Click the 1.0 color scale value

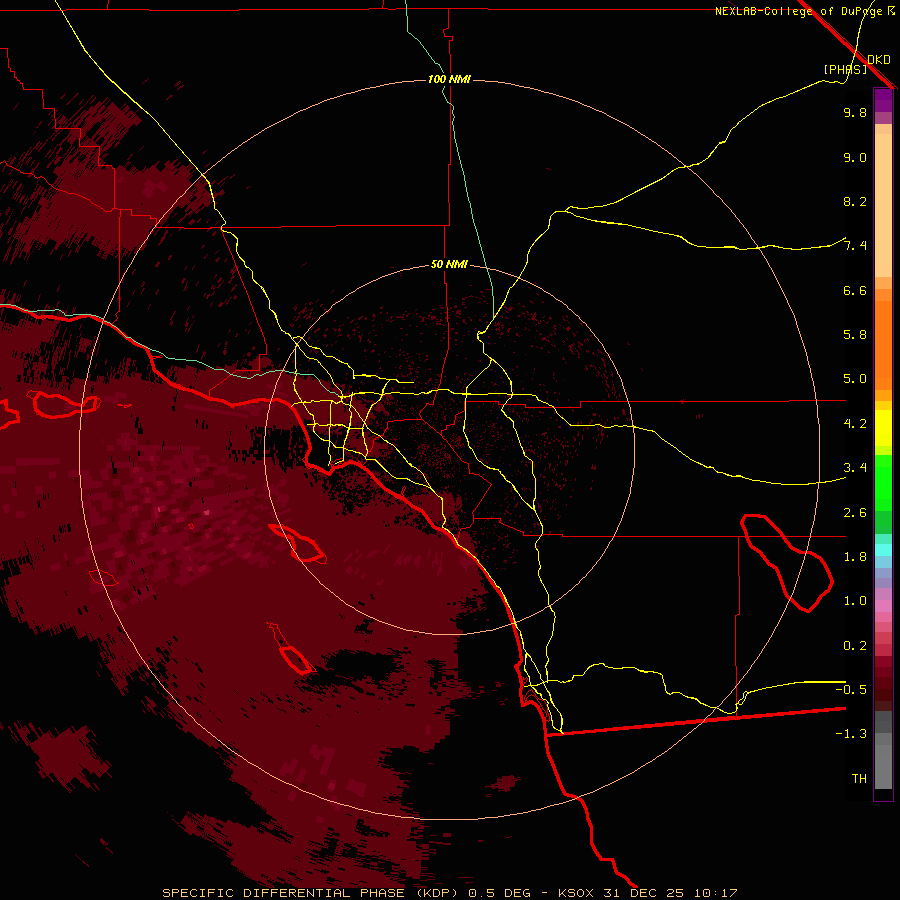pos(855,601)
